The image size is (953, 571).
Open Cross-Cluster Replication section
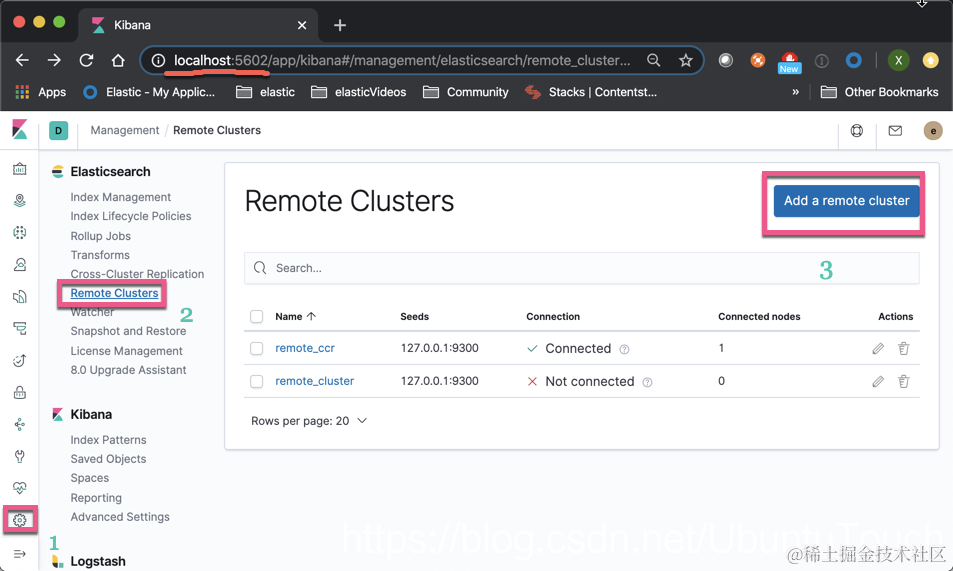point(137,274)
